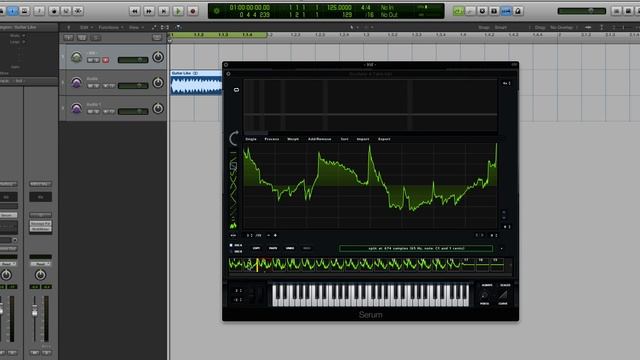This screenshot has height=360, width=640.
Task: Click the circular arrow icon beside the waveform
Action: pyautogui.click(x=234, y=138)
